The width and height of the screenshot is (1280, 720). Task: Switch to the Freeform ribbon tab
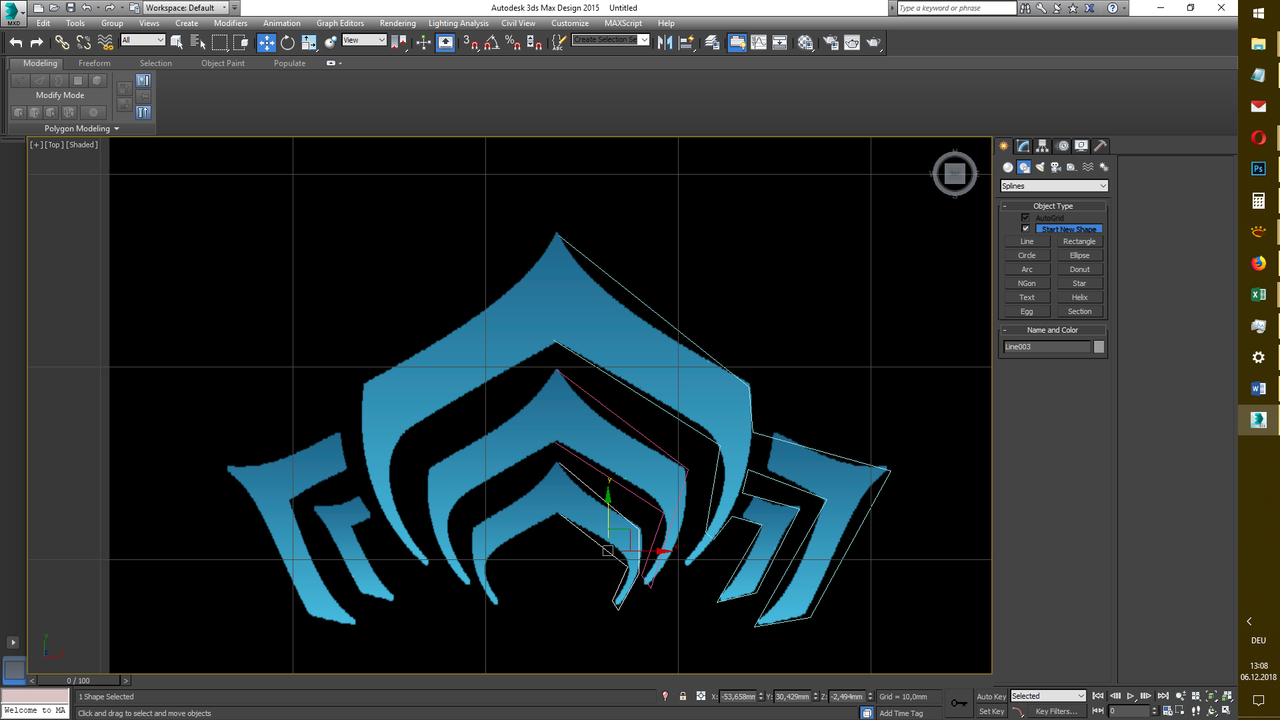click(95, 63)
